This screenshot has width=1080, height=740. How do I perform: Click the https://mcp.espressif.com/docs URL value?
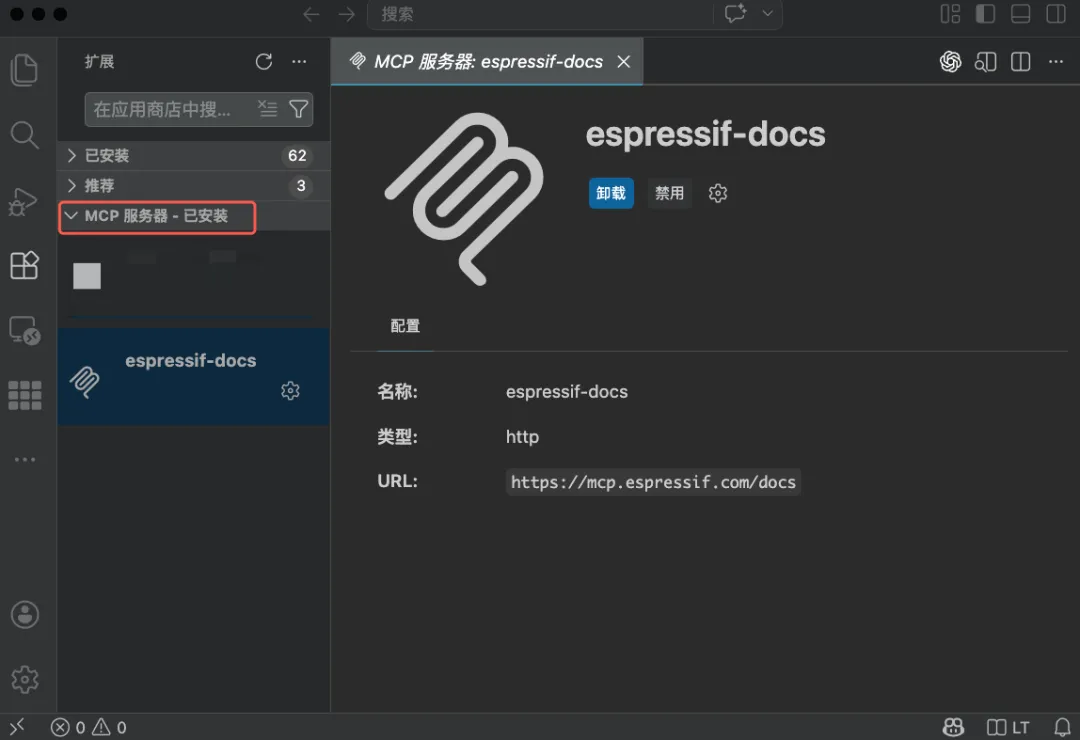pos(653,482)
